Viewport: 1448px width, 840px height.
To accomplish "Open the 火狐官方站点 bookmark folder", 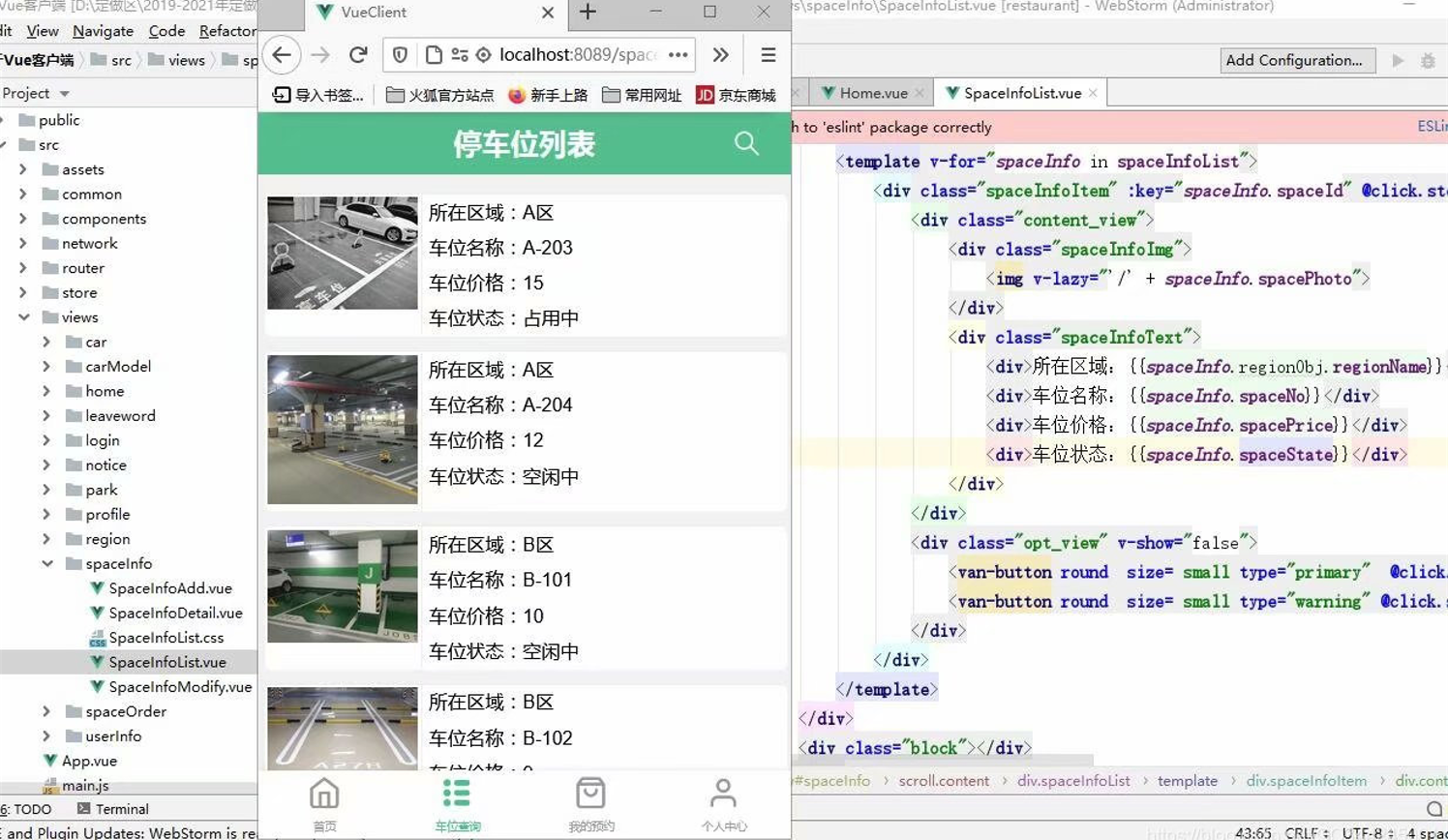I will (x=439, y=95).
